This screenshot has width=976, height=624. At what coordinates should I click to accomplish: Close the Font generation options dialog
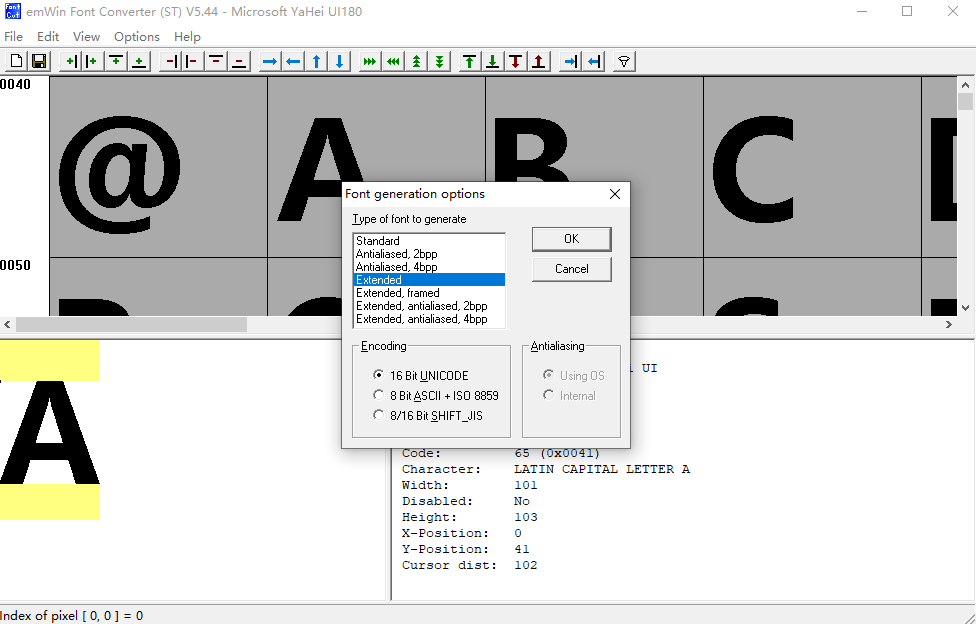point(615,194)
